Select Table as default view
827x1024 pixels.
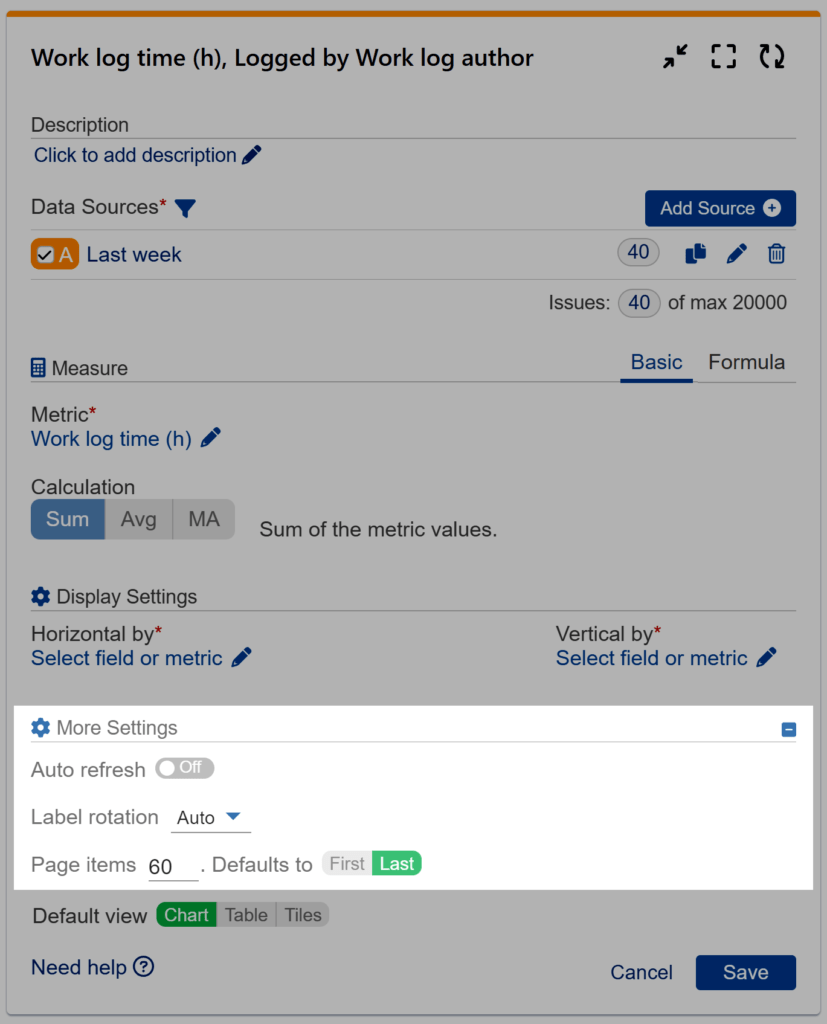point(246,914)
